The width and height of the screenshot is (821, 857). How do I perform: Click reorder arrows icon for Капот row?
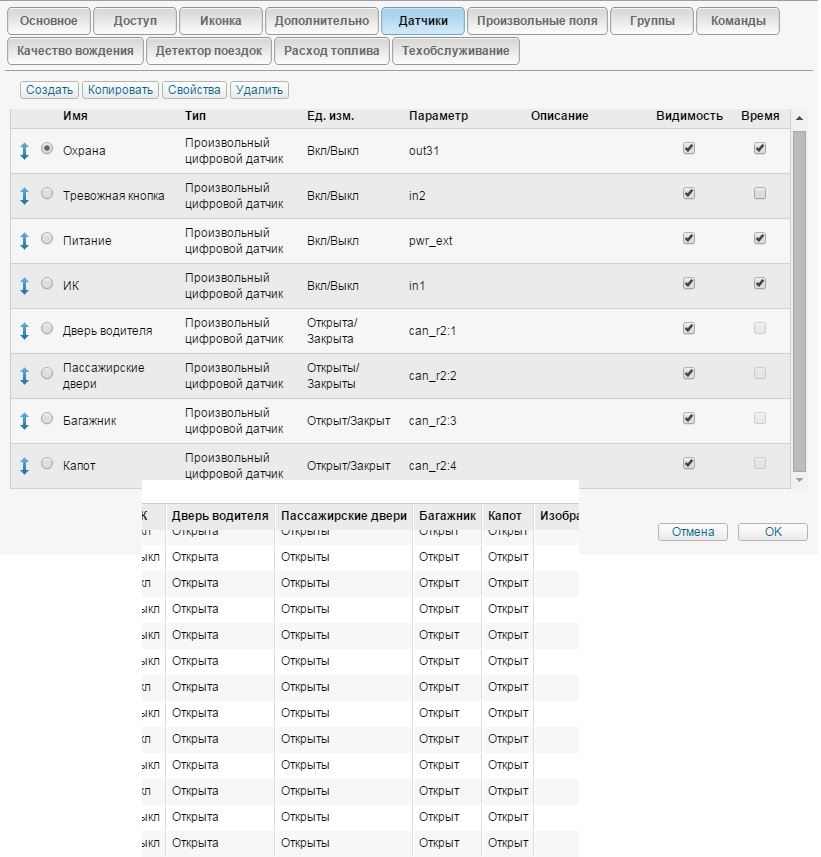[25, 466]
